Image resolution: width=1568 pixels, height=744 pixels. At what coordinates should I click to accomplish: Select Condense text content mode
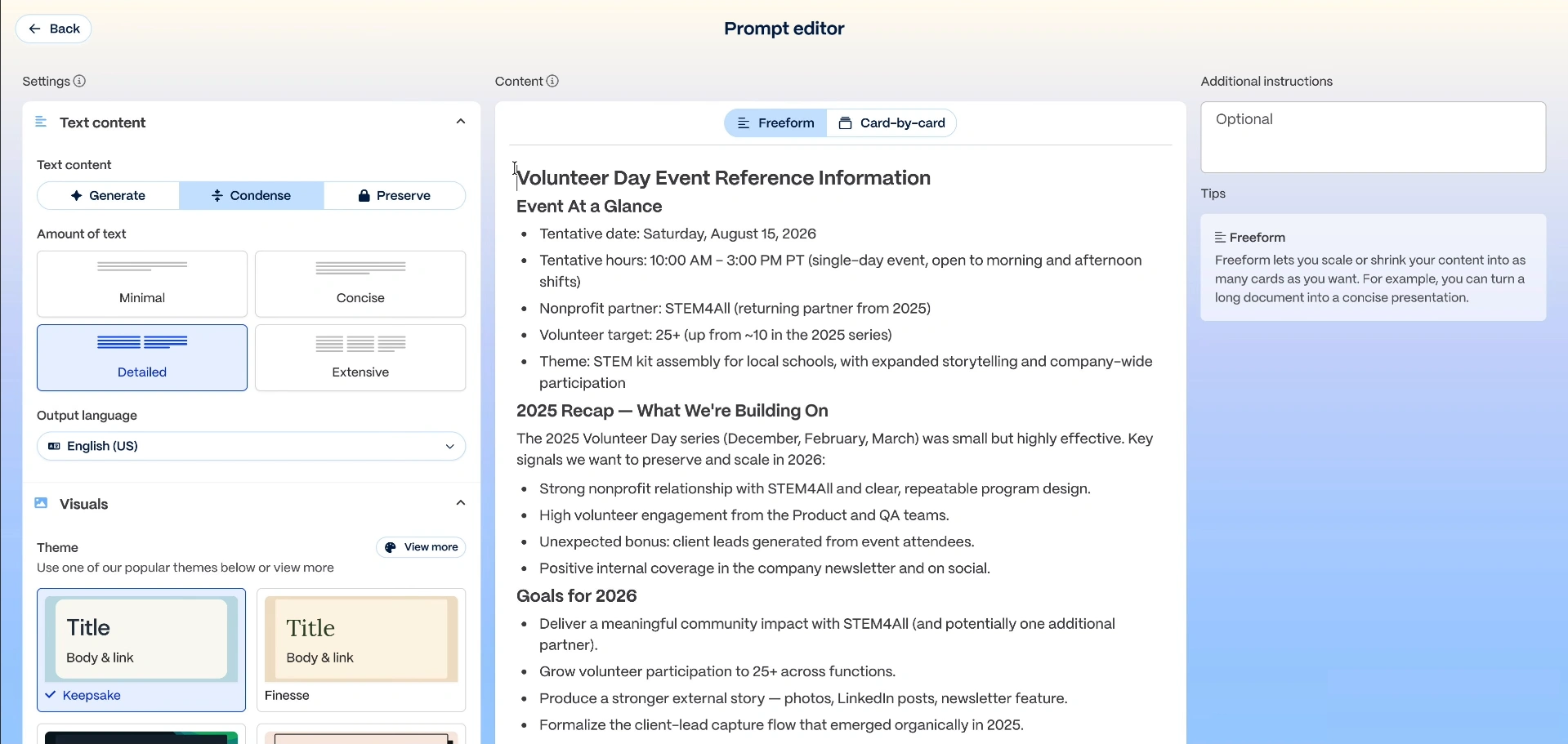coord(252,196)
